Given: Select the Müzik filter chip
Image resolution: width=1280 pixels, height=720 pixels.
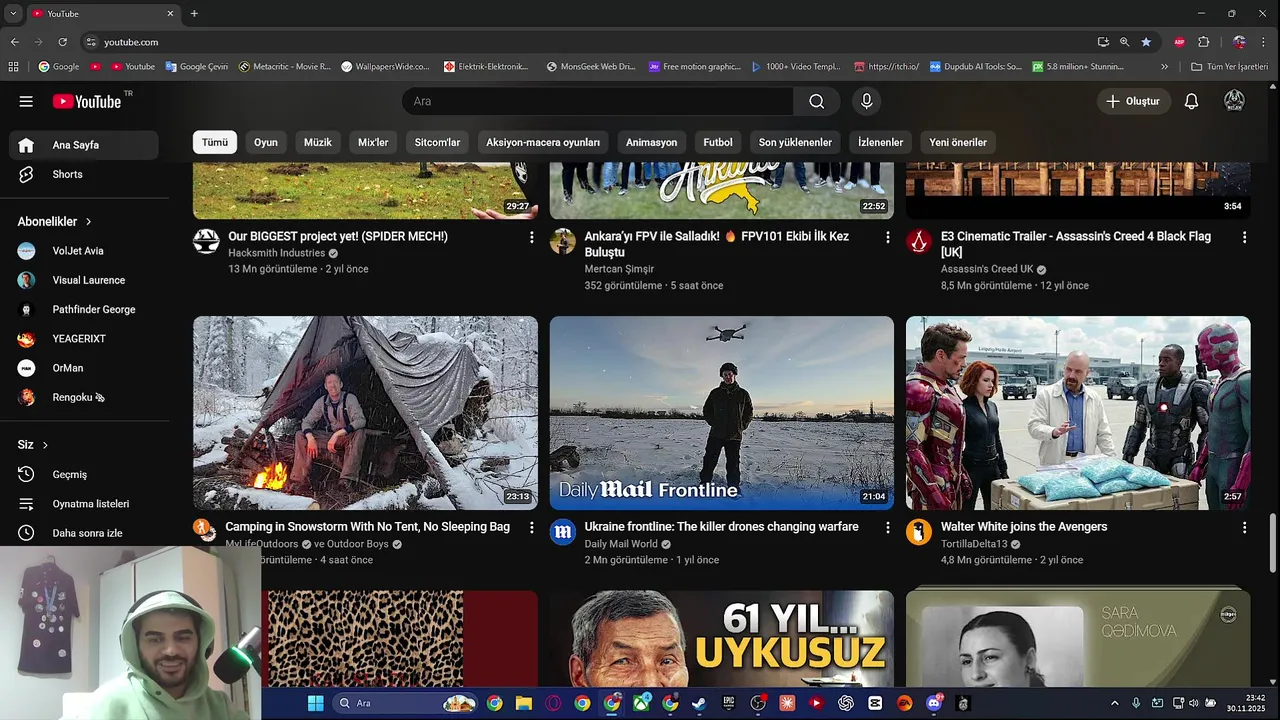Looking at the screenshot, I should click(x=318, y=142).
